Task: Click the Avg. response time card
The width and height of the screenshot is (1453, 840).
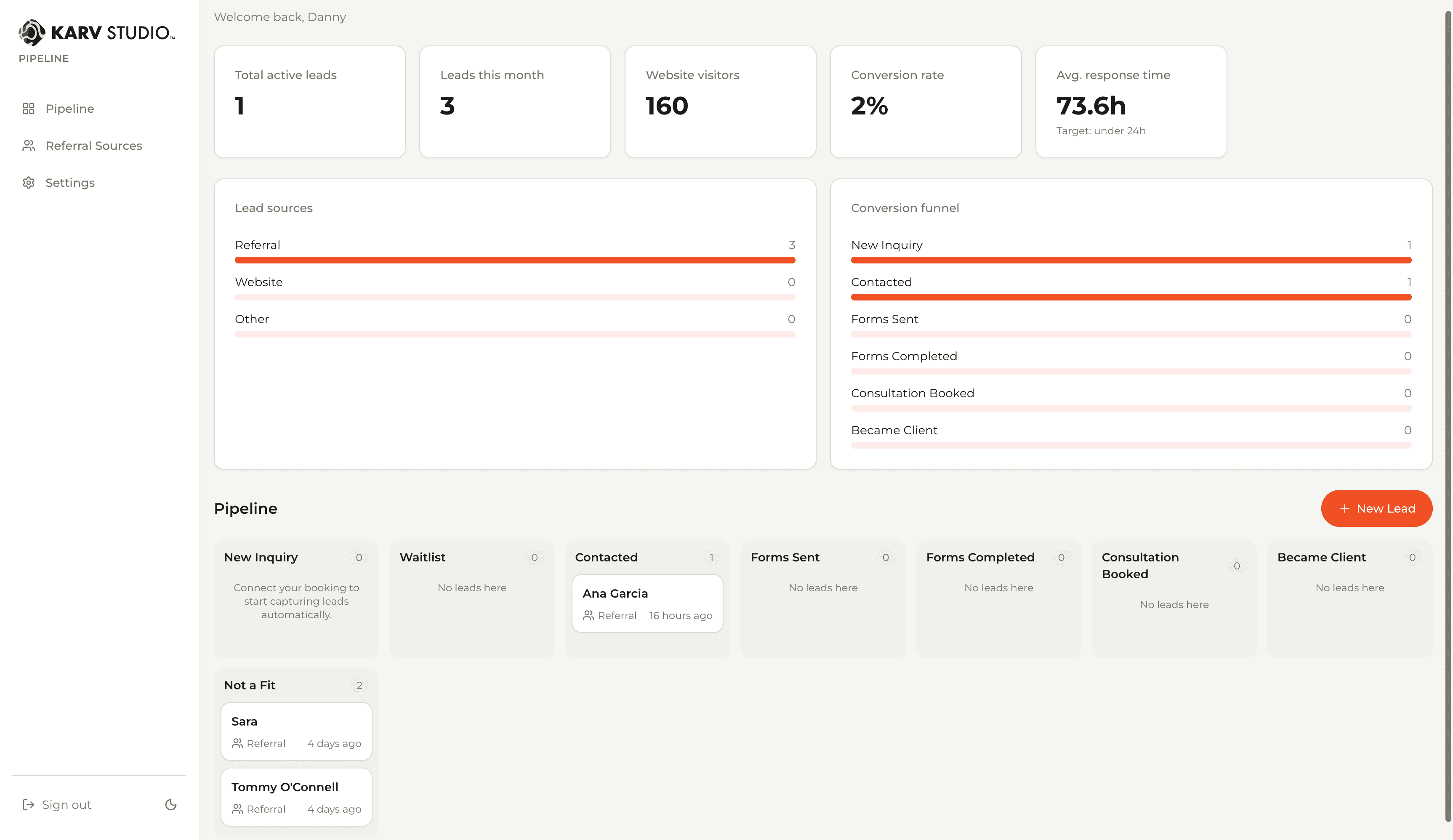Action: coord(1131,101)
